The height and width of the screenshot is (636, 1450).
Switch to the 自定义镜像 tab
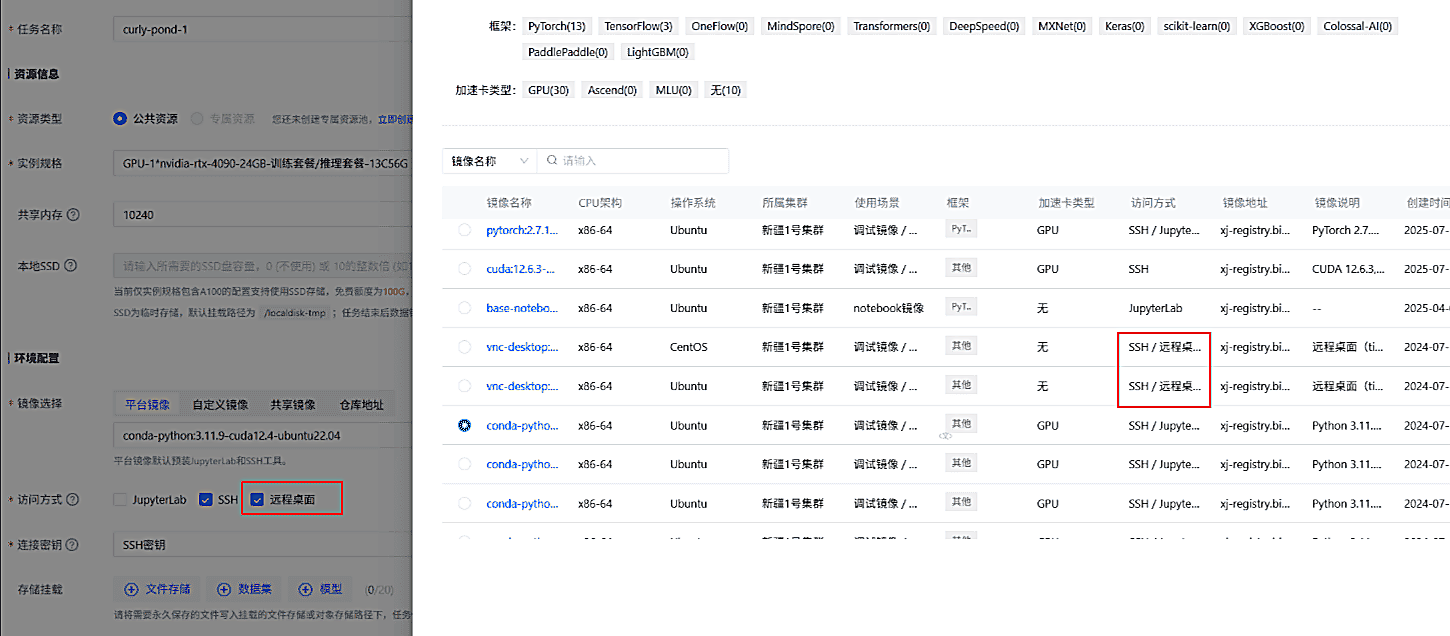click(x=220, y=405)
